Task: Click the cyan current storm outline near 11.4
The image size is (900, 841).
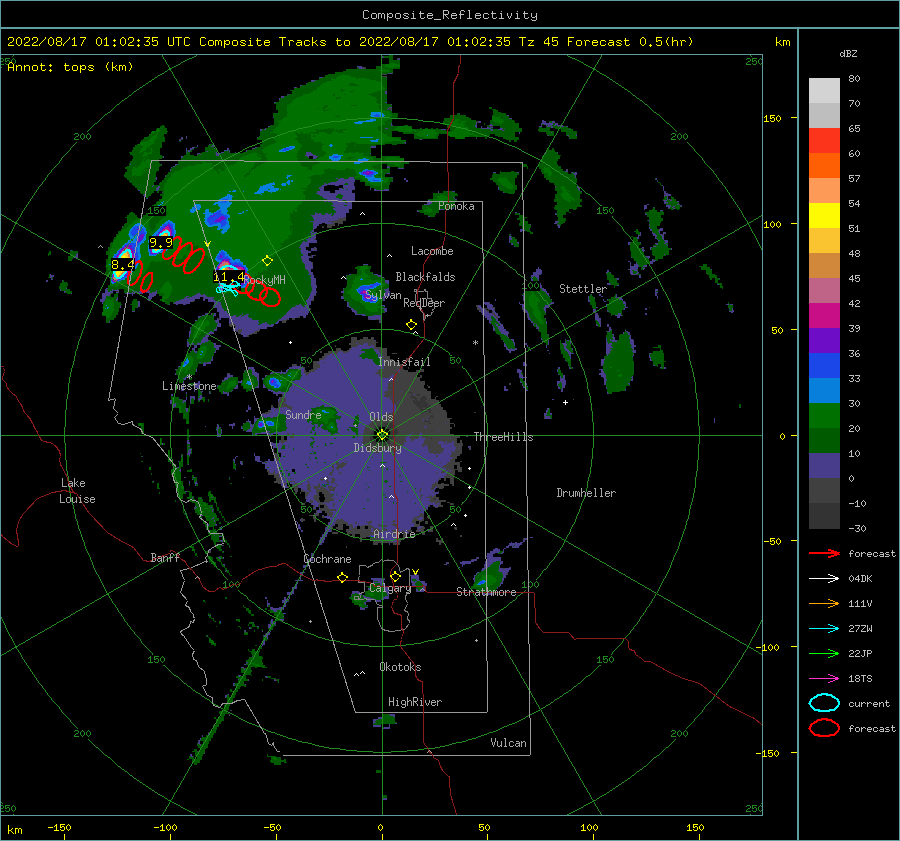Action: [228, 288]
